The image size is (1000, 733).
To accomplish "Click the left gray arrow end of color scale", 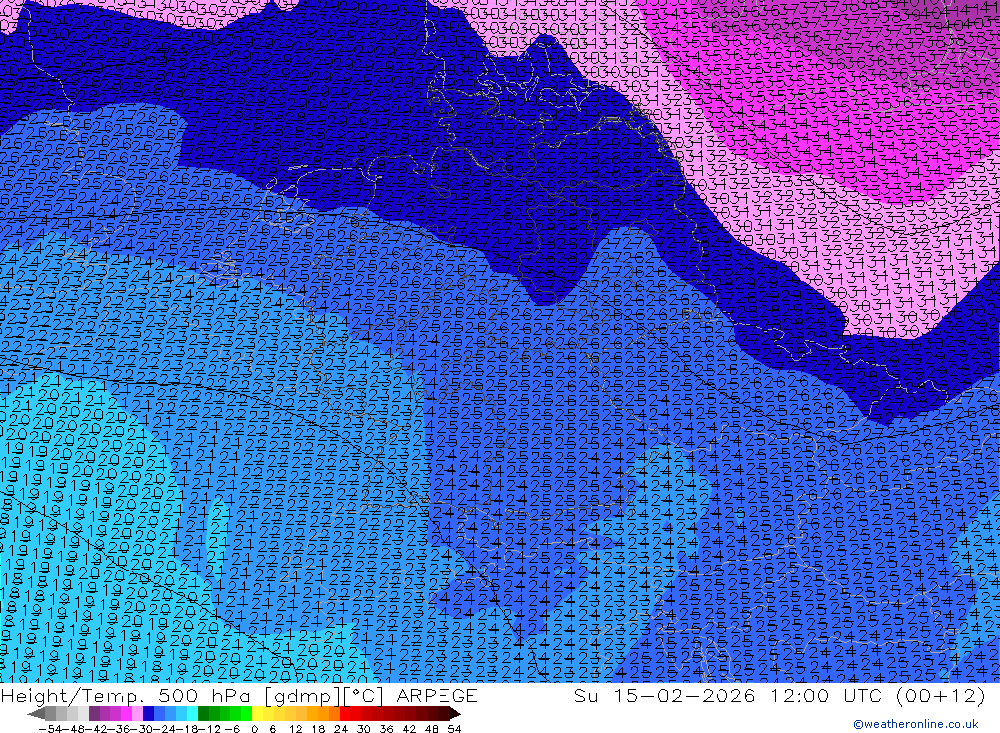I will click(36, 713).
